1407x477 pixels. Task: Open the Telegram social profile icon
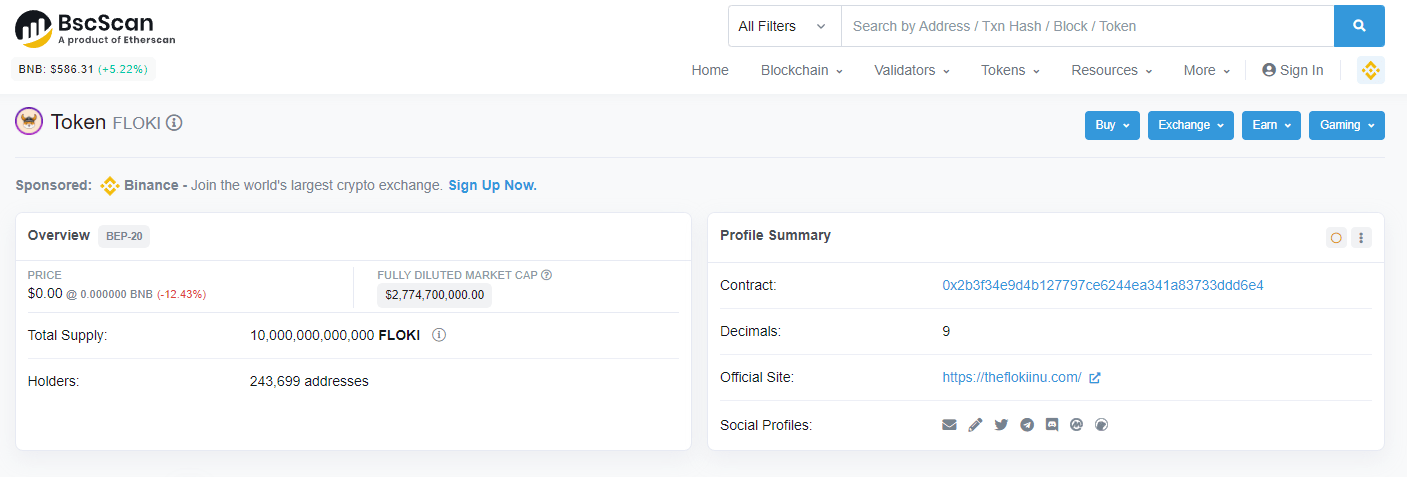pos(1027,425)
